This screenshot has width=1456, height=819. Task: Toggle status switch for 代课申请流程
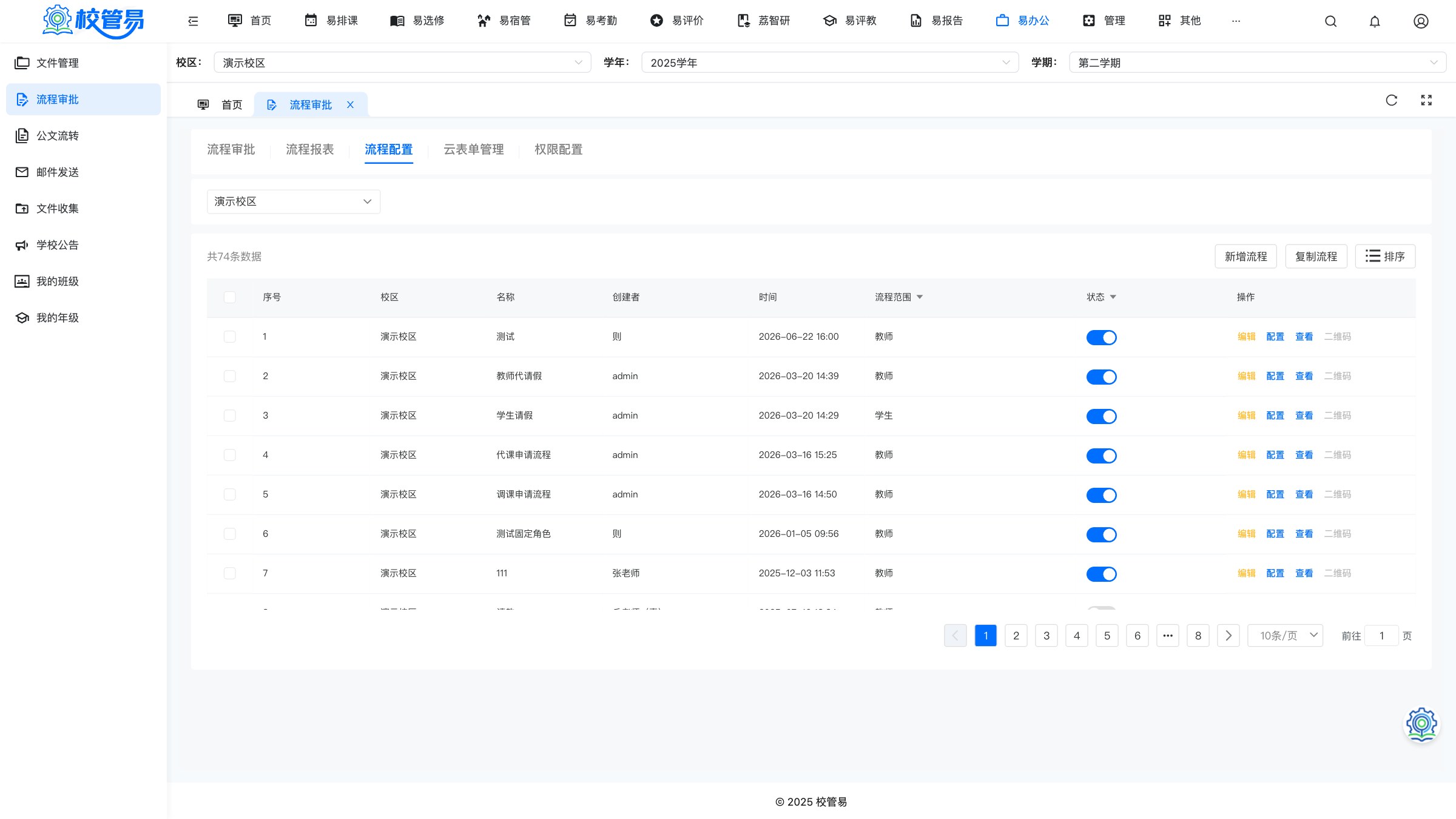point(1101,456)
